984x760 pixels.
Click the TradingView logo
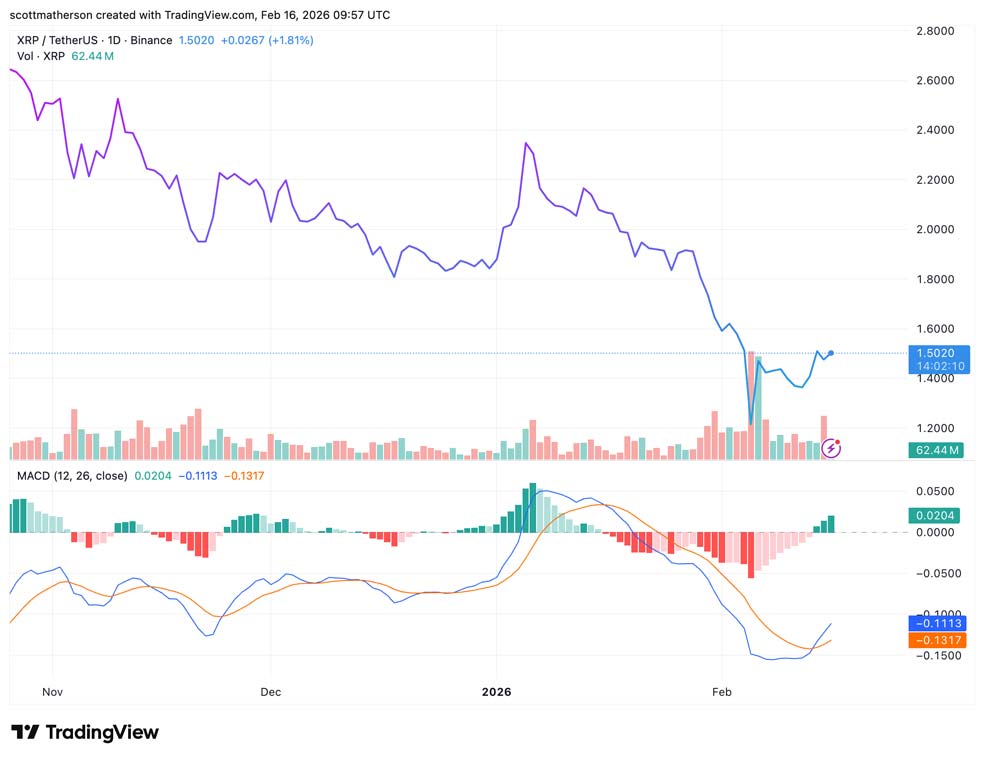coord(85,732)
